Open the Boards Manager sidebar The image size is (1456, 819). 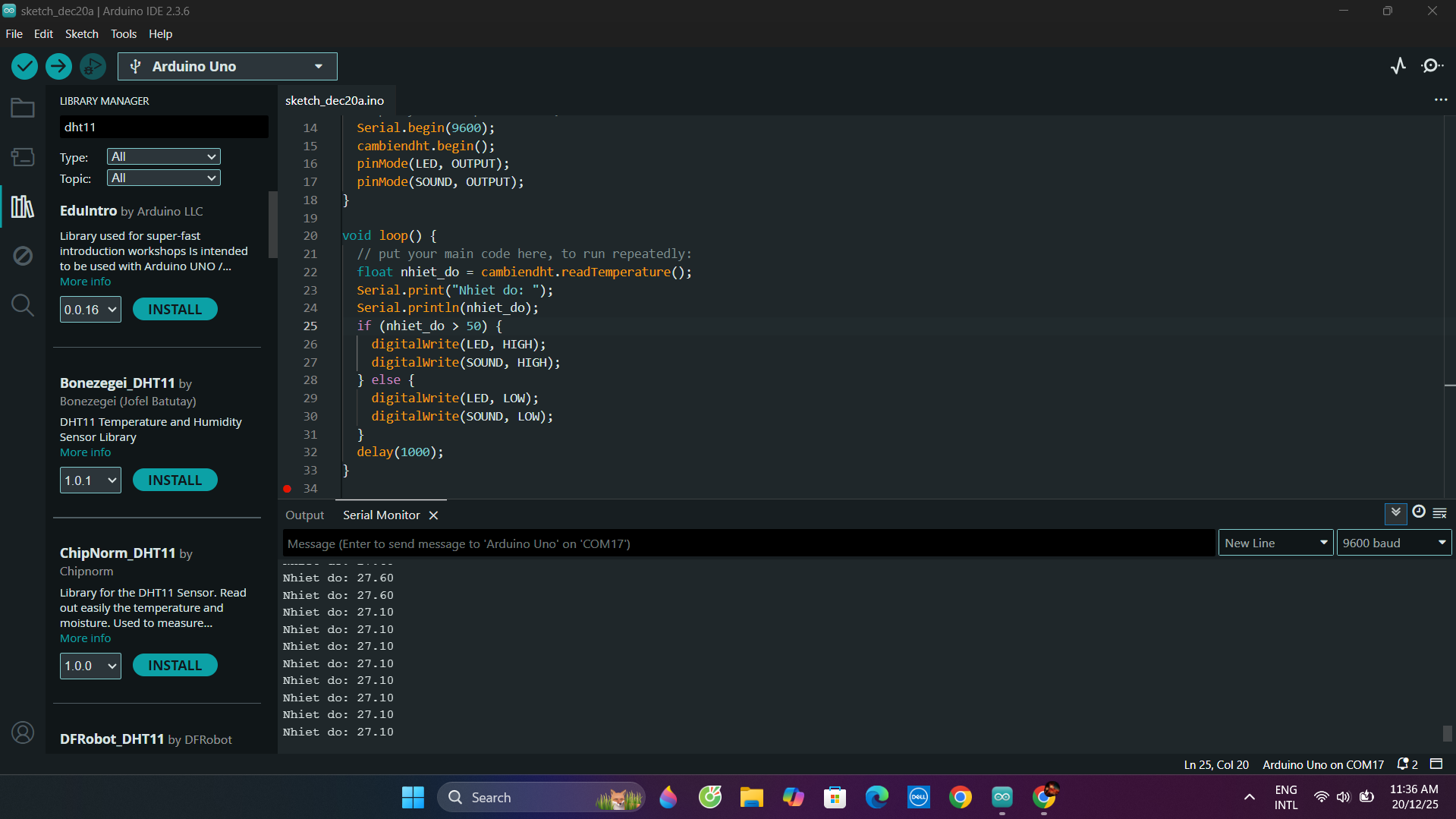tap(23, 157)
